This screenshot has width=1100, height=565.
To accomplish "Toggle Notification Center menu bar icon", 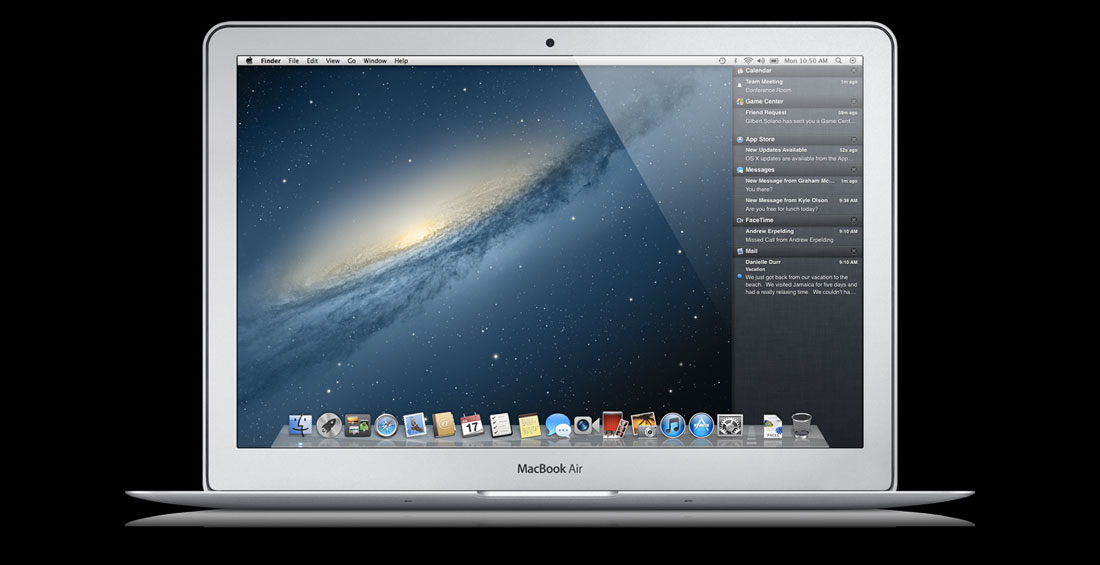I will click(x=853, y=61).
